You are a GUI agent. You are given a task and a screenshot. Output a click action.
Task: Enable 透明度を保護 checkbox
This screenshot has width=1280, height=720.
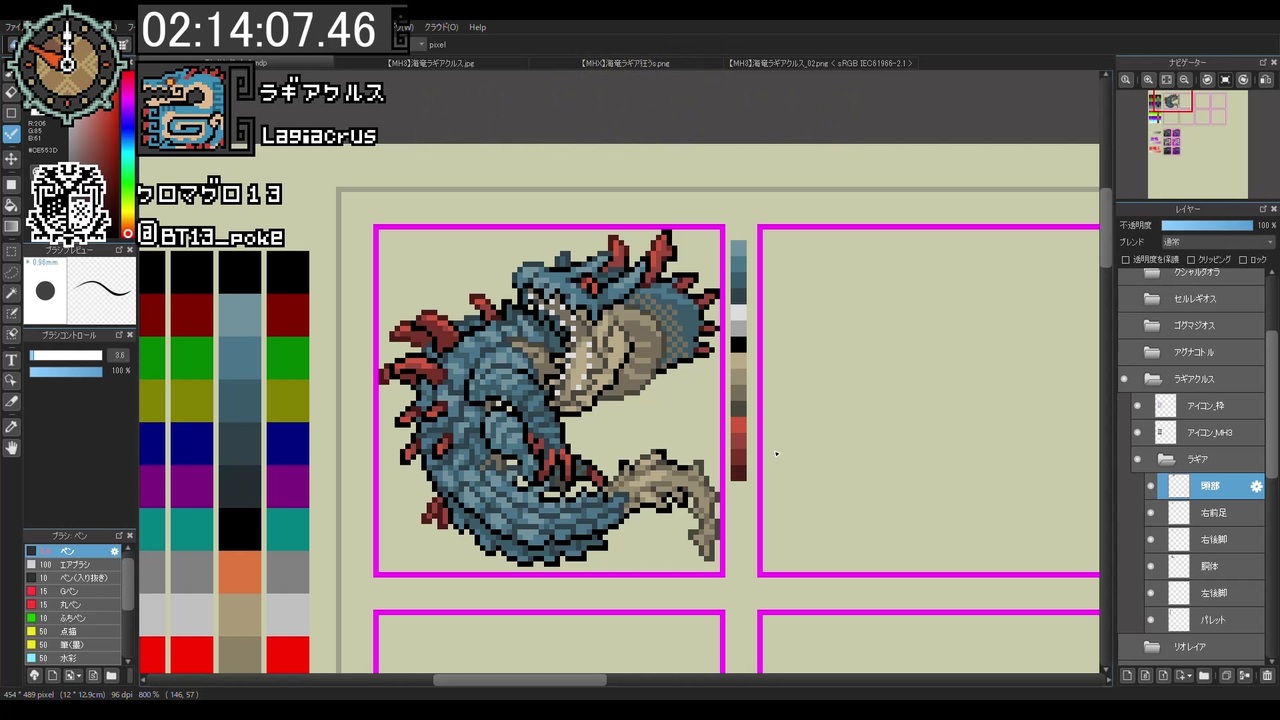[x=1126, y=260]
